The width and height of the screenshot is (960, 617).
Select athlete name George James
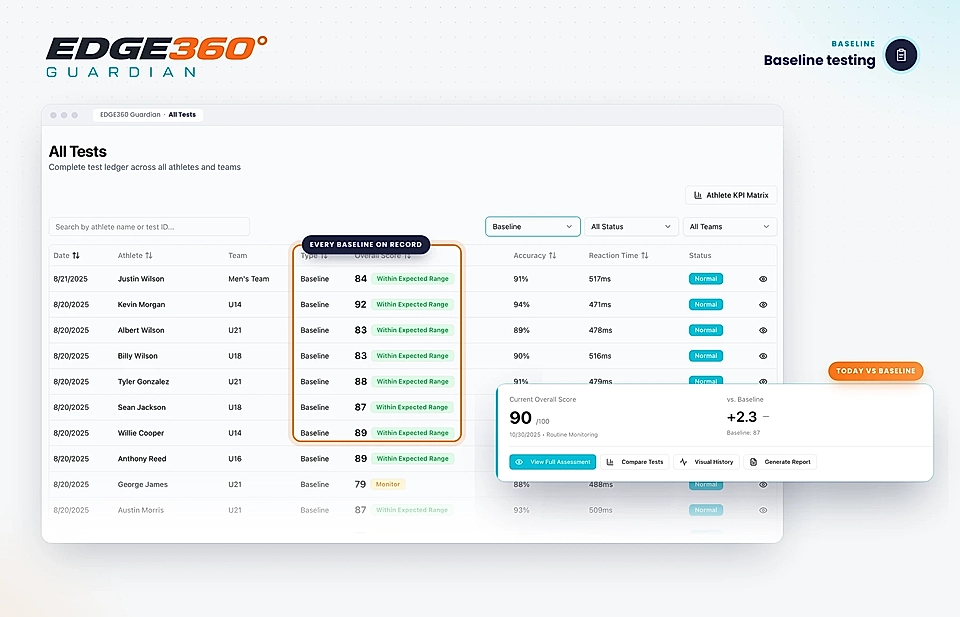click(143, 484)
